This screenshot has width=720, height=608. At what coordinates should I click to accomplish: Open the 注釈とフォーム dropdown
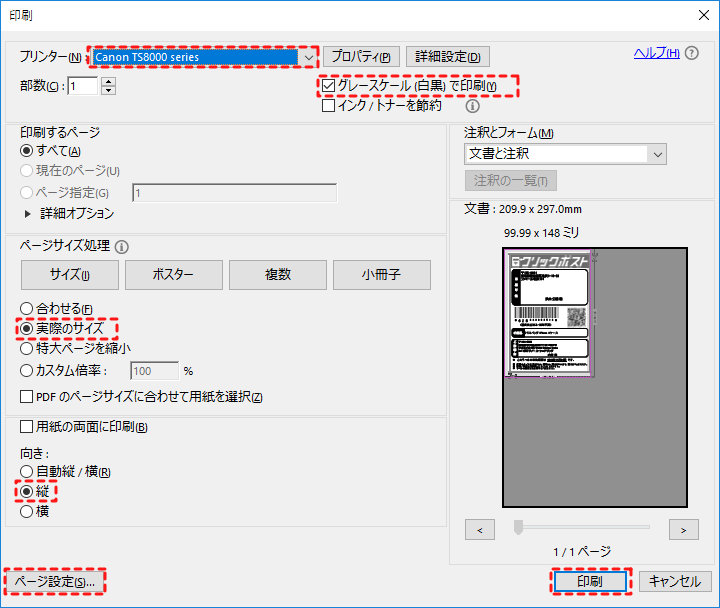coord(656,154)
